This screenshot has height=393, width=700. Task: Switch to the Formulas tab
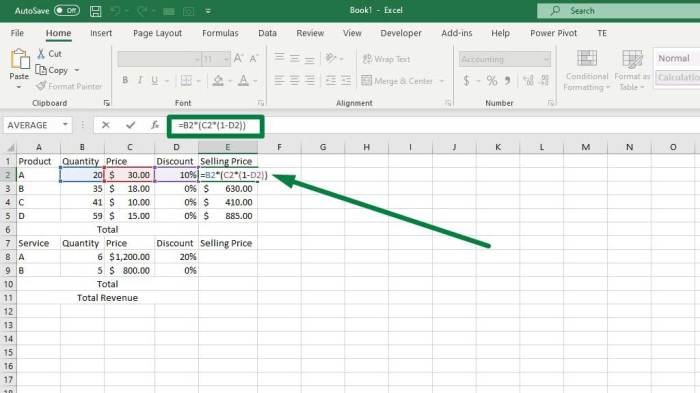tap(220, 33)
